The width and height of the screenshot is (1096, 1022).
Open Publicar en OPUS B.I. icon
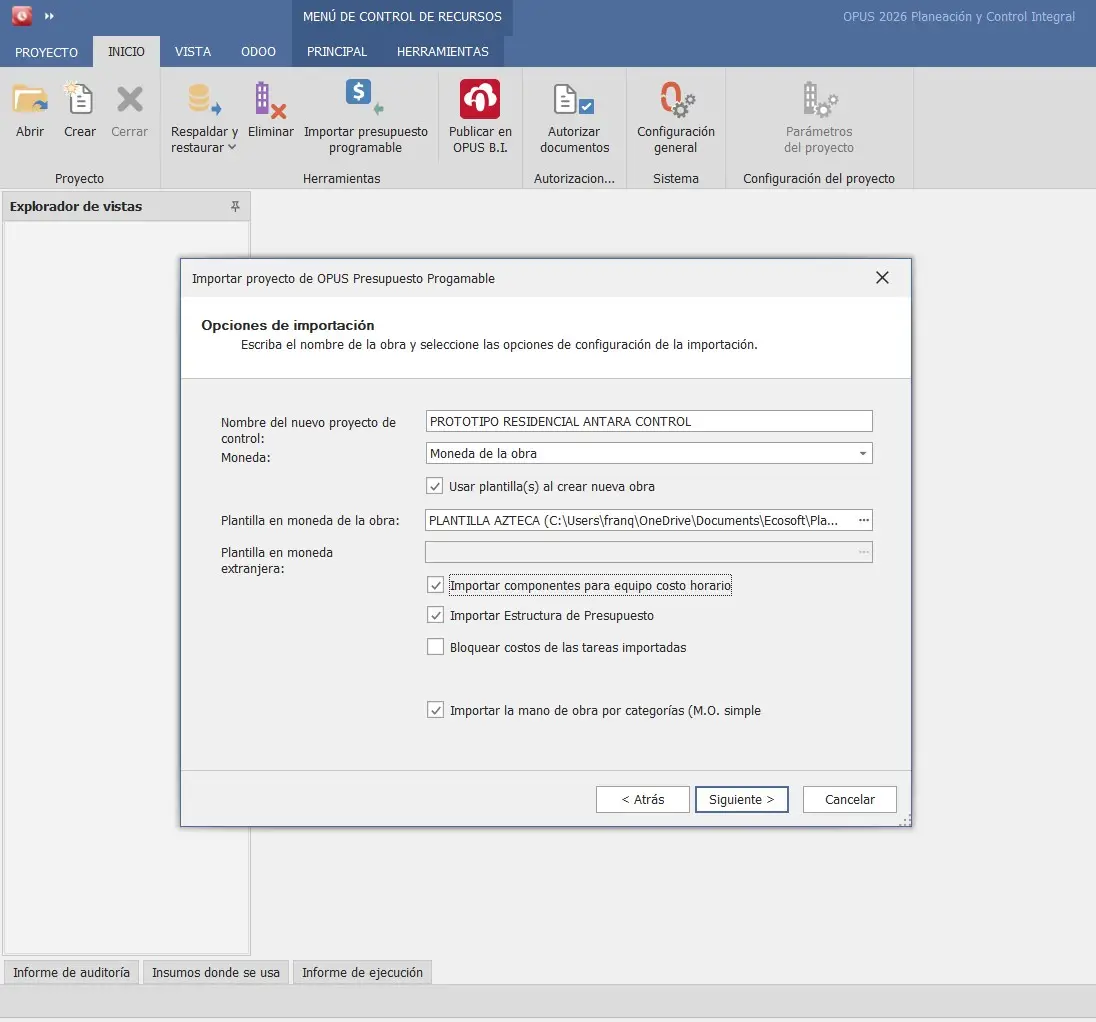480,100
